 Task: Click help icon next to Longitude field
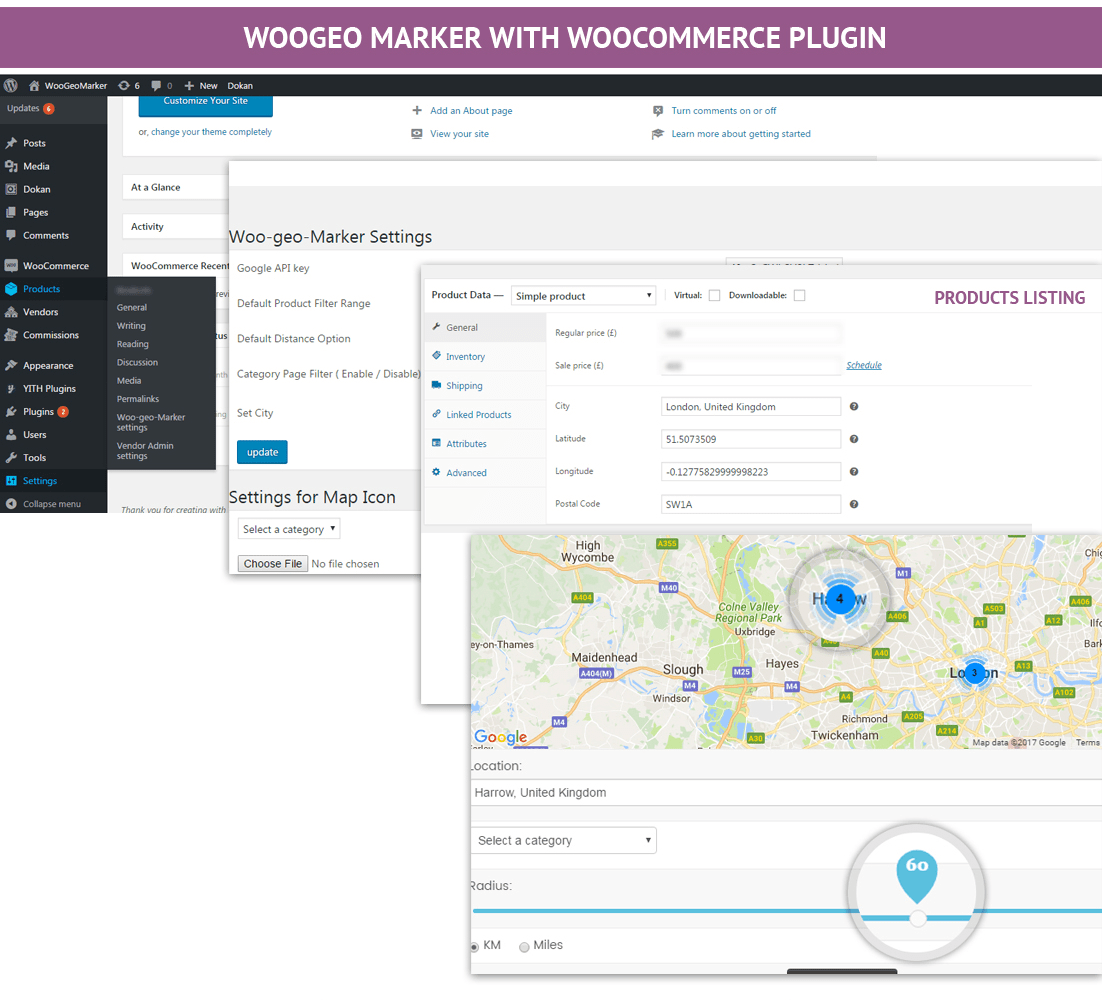[x=854, y=472]
